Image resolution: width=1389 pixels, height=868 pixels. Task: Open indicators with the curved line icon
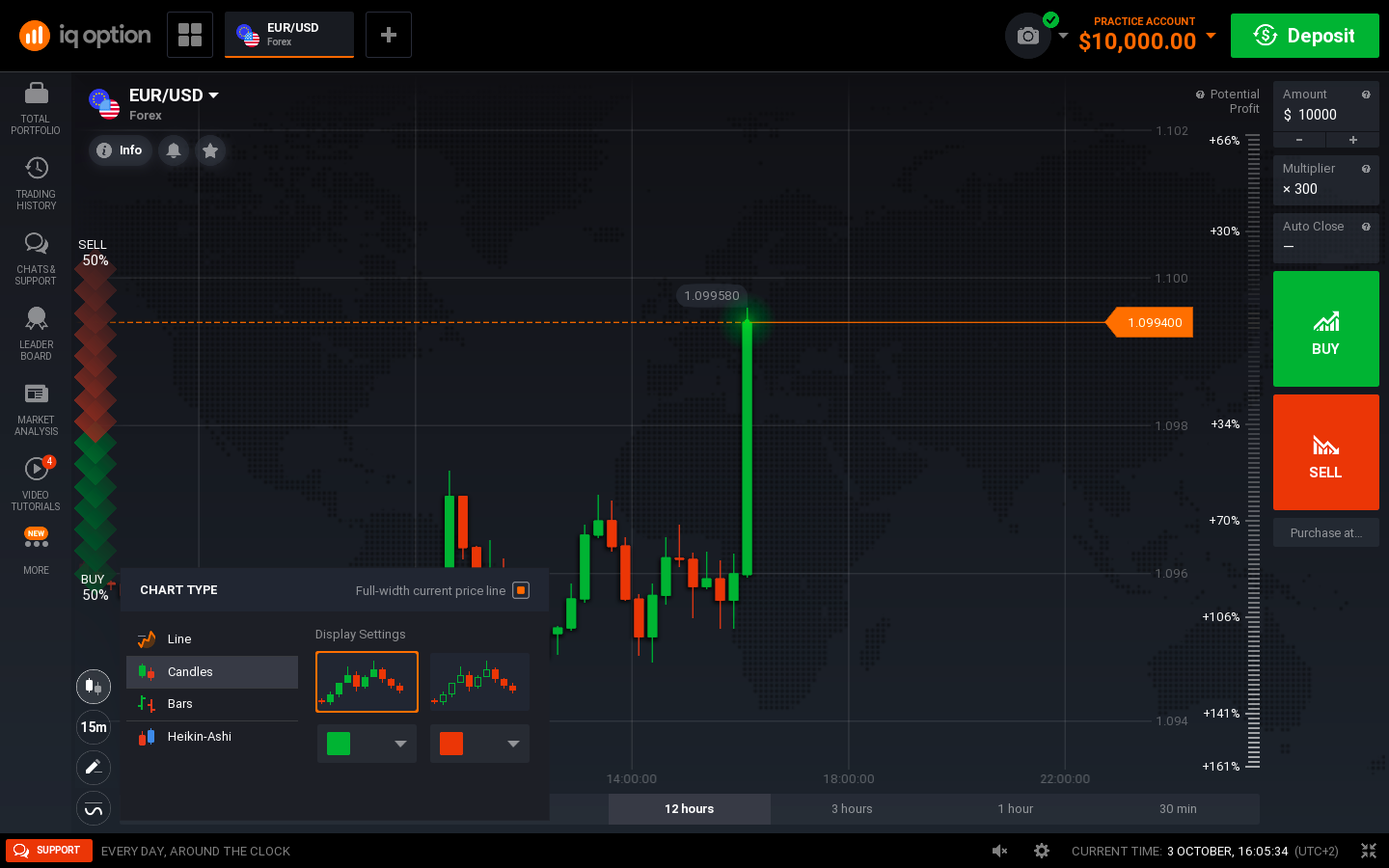[93, 808]
